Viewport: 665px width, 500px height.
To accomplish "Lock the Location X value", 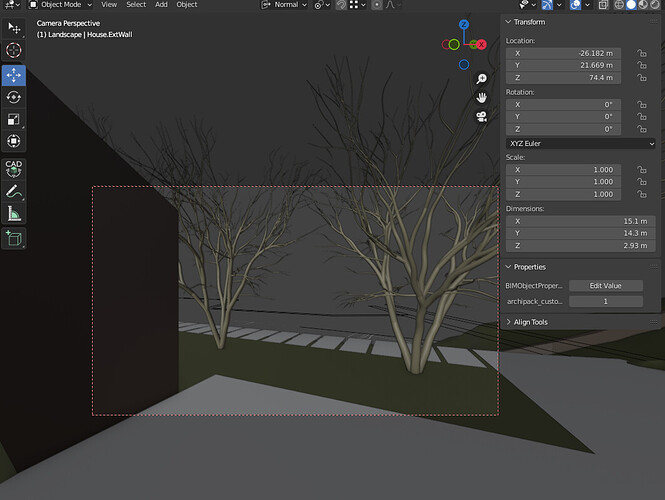I will coord(642,53).
